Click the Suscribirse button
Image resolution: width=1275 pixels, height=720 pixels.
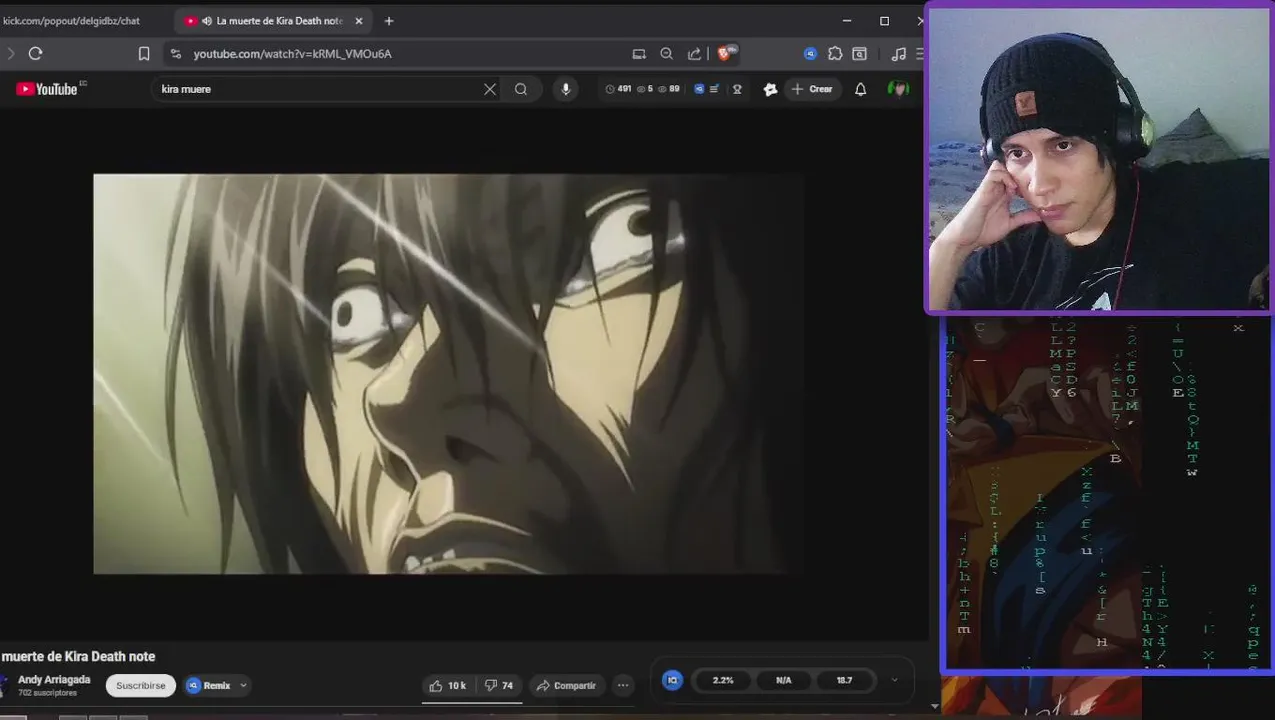point(141,685)
